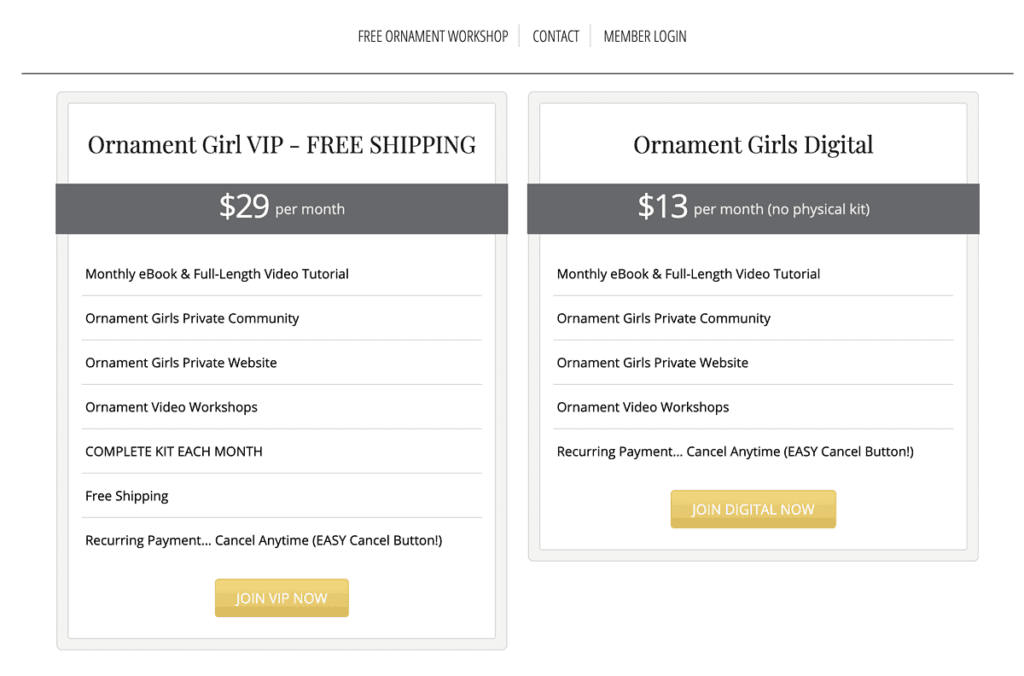The width and height of the screenshot is (1024, 676).
Task: Open the CONTACT page
Action: point(555,36)
